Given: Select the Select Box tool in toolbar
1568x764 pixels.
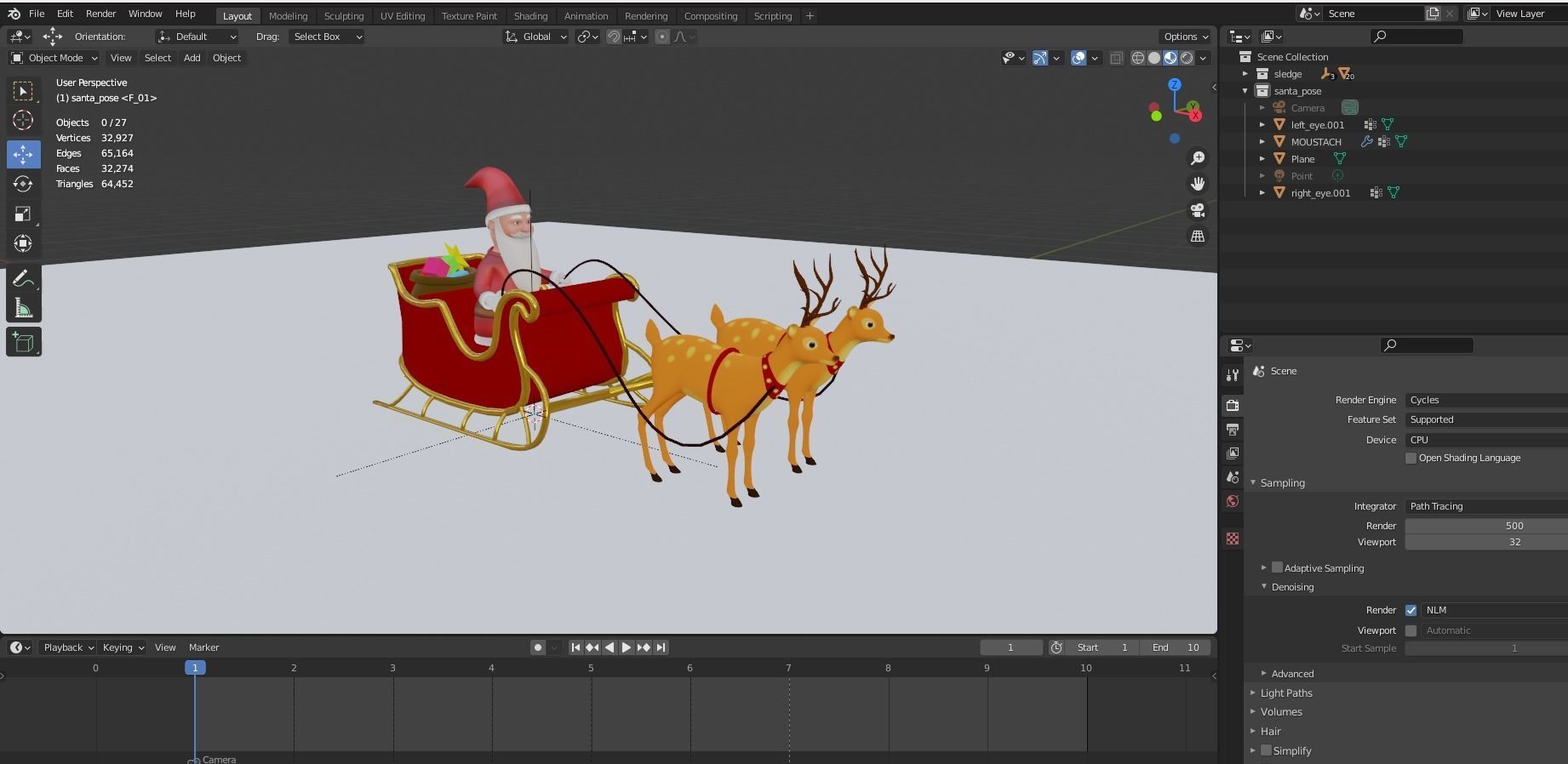Looking at the screenshot, I should 24,90.
